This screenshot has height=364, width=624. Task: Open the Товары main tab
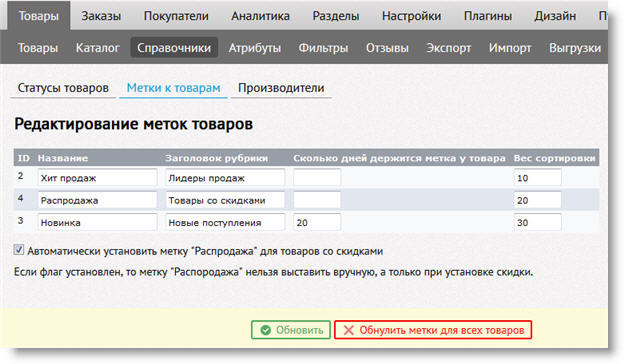point(39,16)
